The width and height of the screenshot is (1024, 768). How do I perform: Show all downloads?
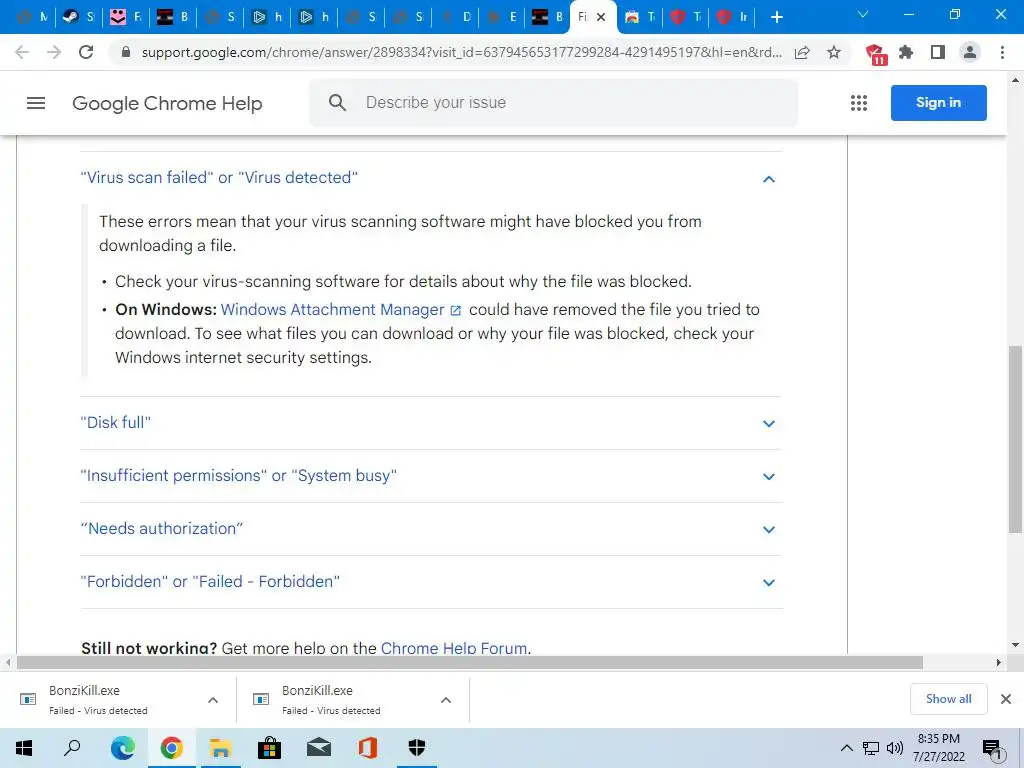coord(948,699)
